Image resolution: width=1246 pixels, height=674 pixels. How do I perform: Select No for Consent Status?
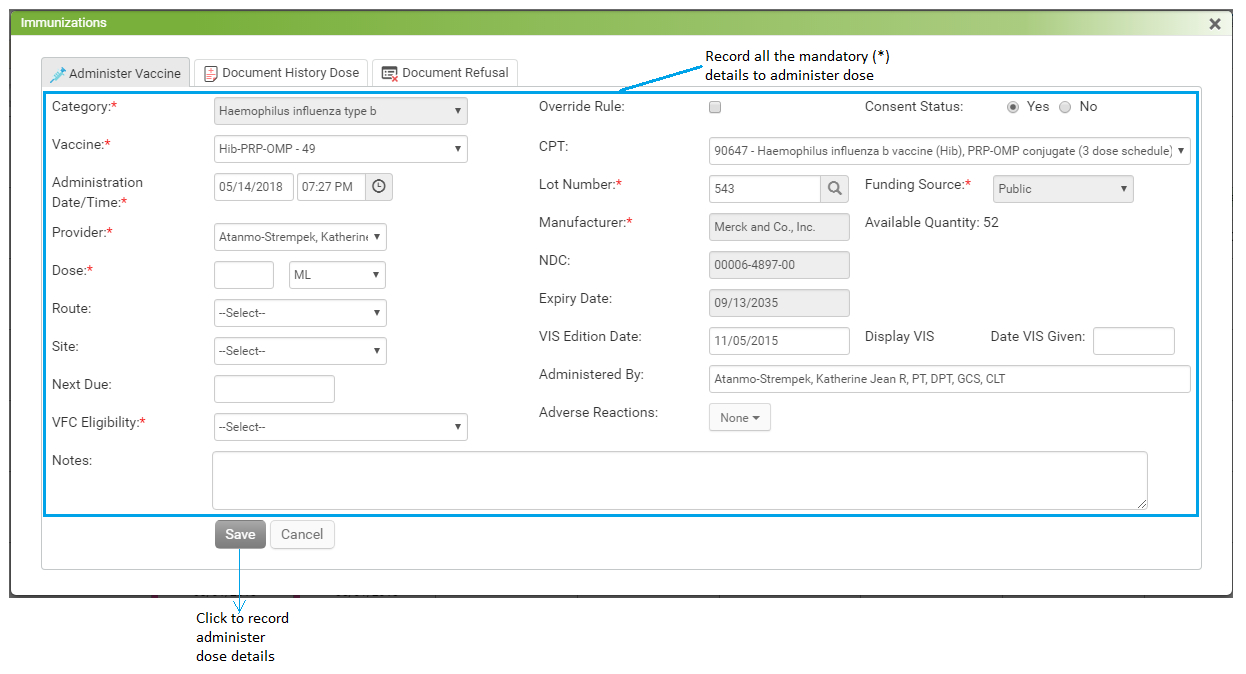[x=1065, y=107]
